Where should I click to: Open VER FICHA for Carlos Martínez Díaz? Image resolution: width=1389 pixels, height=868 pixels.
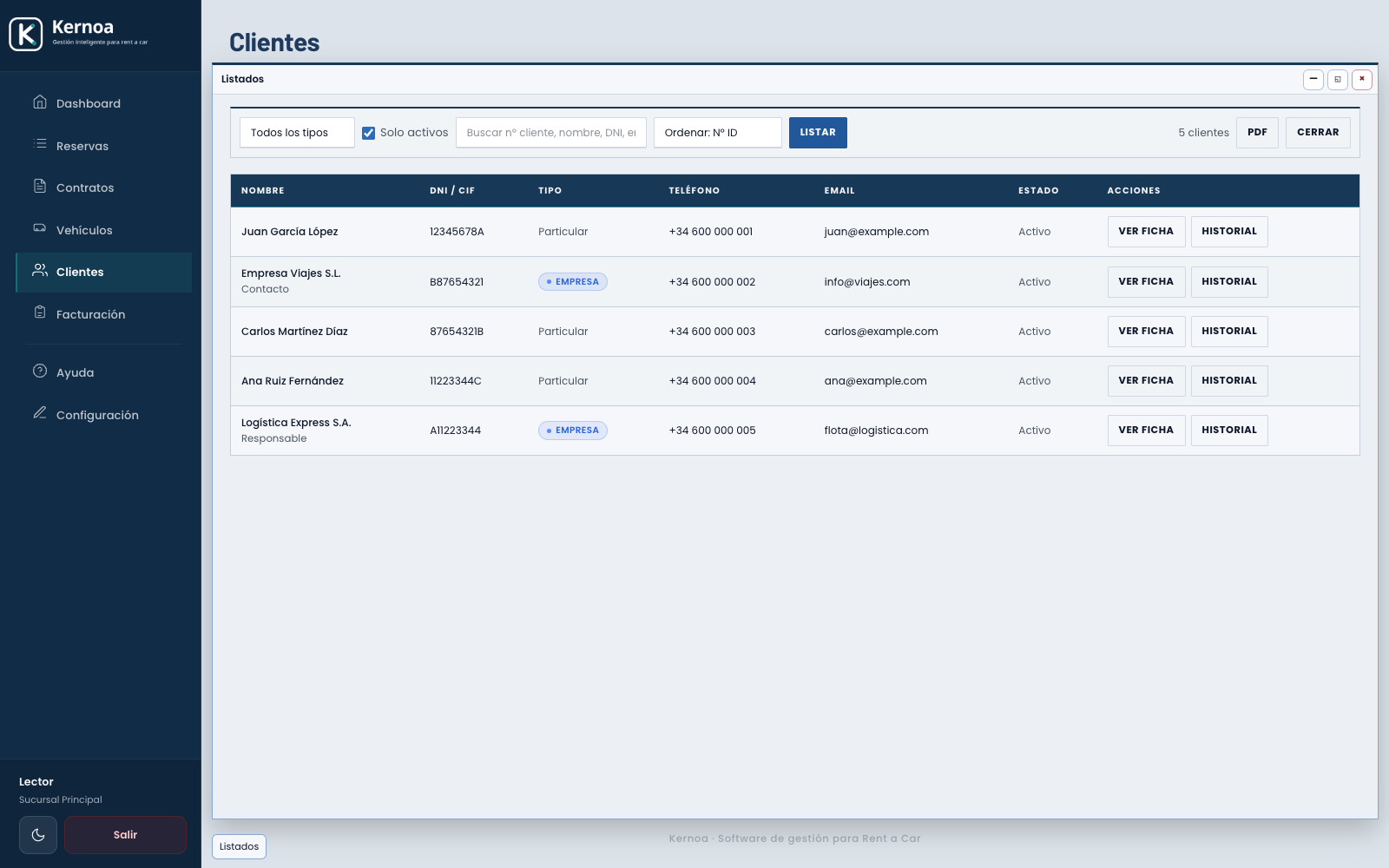coord(1146,332)
